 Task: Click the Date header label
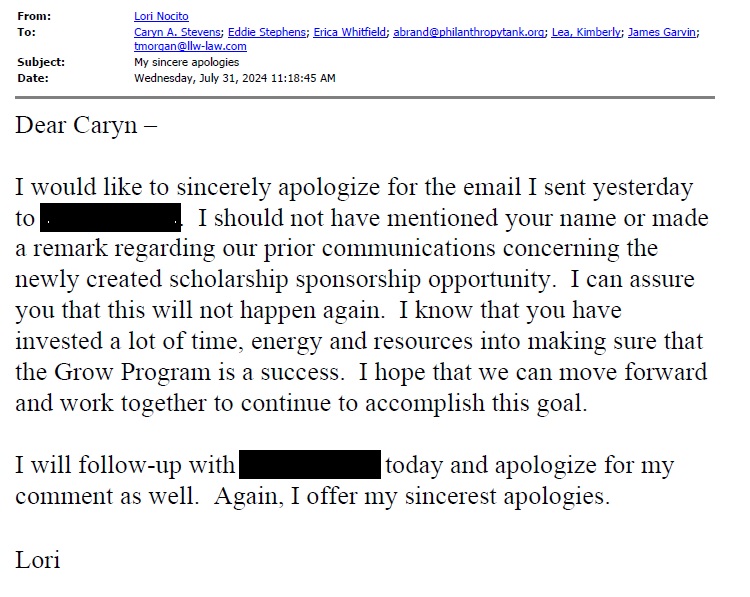pos(32,77)
